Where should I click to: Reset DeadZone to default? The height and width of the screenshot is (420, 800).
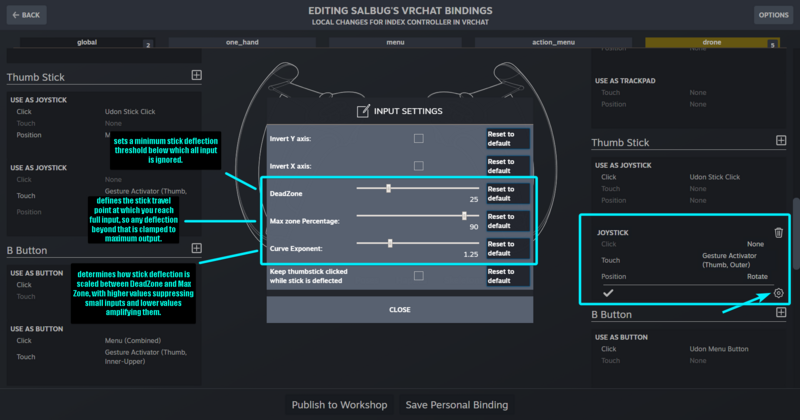click(x=508, y=194)
